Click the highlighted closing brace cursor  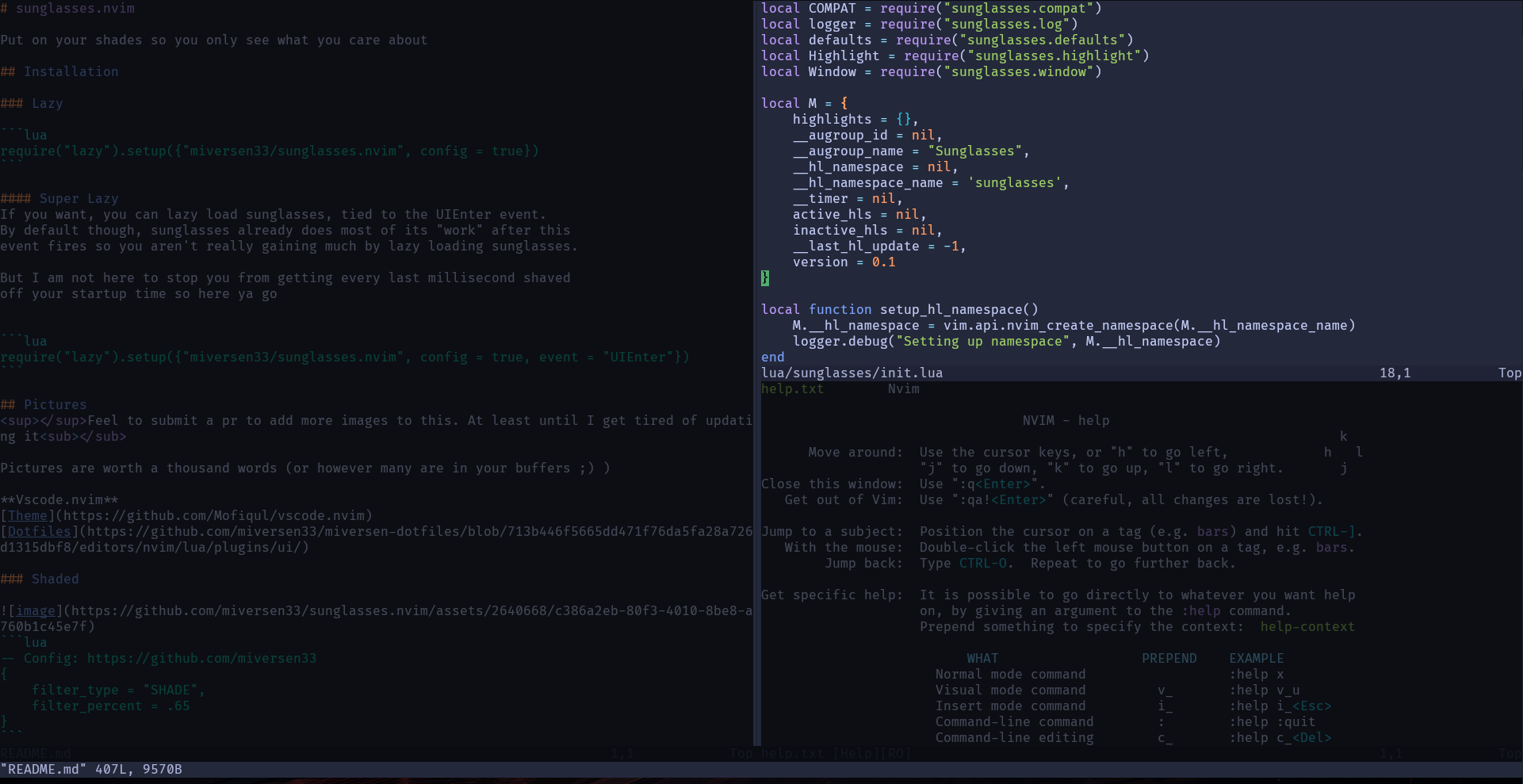click(765, 277)
